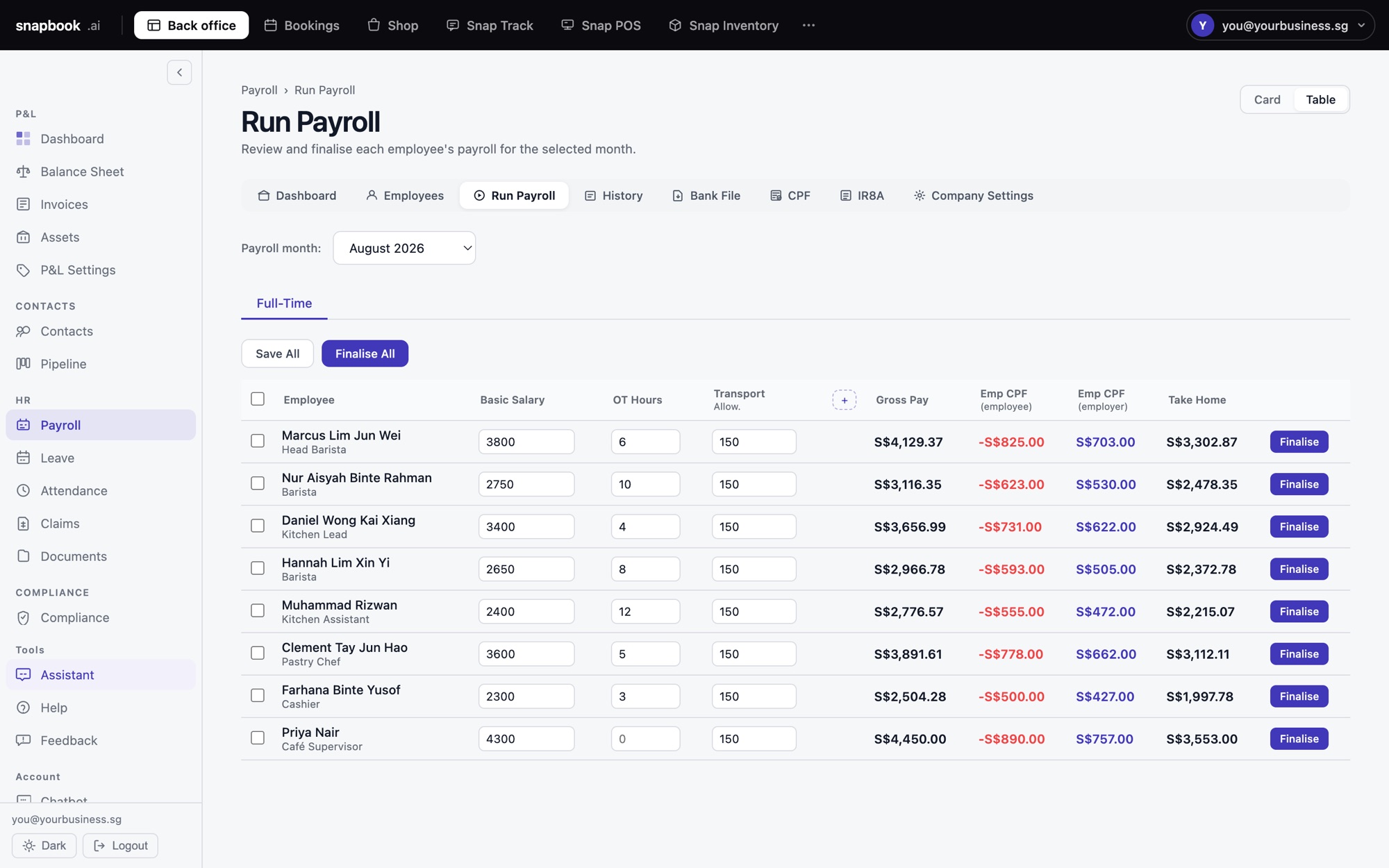Tick the checkbox for Clement Tay Jun Hao
Viewport: 1389px width, 868px height.
pyautogui.click(x=258, y=653)
